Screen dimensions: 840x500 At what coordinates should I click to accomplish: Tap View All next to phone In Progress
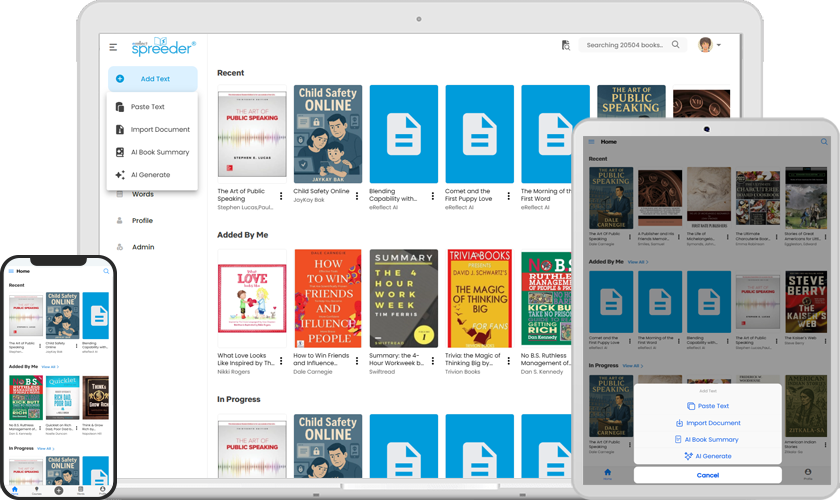tap(46, 449)
